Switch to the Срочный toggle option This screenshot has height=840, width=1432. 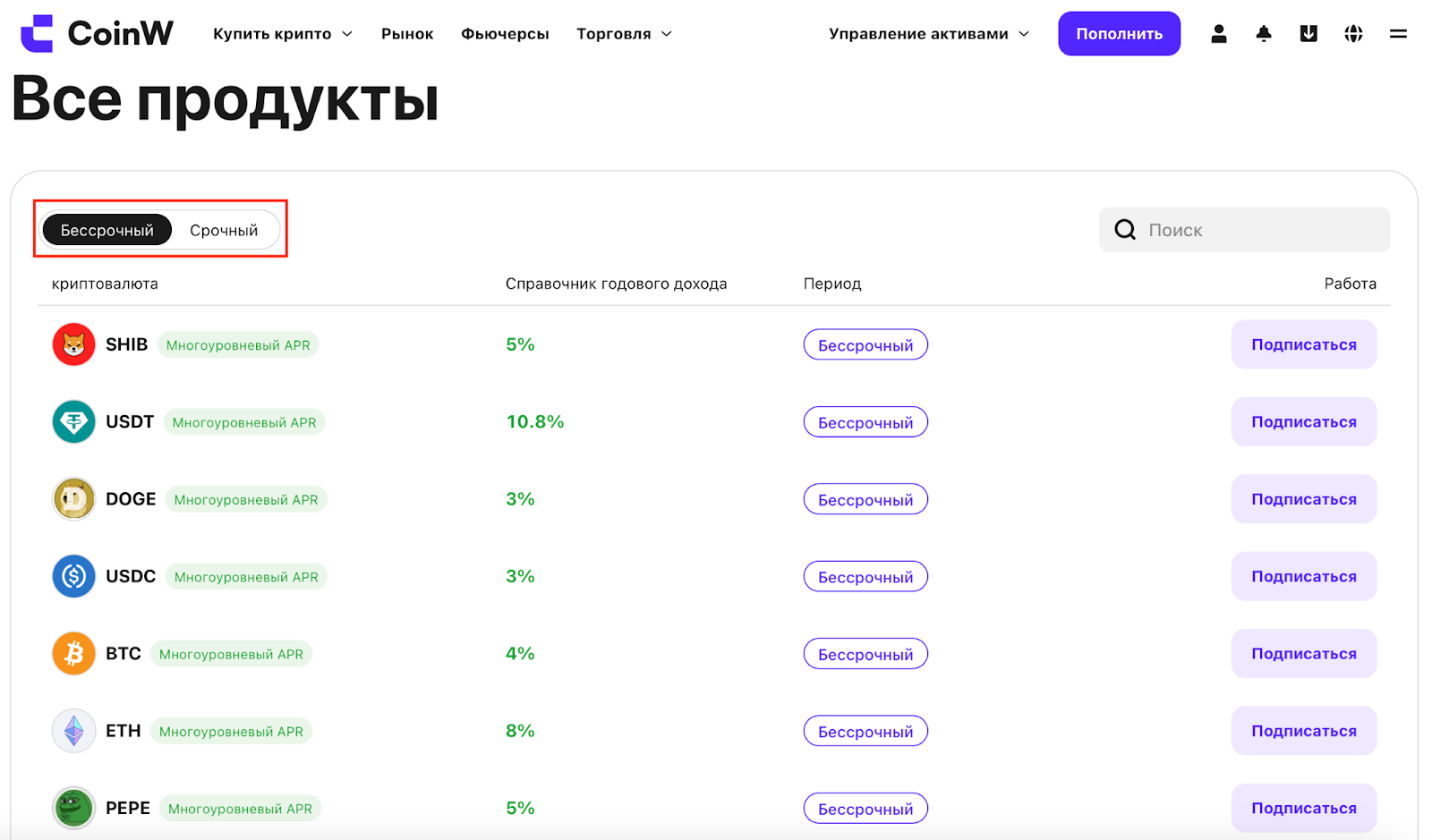(x=224, y=230)
